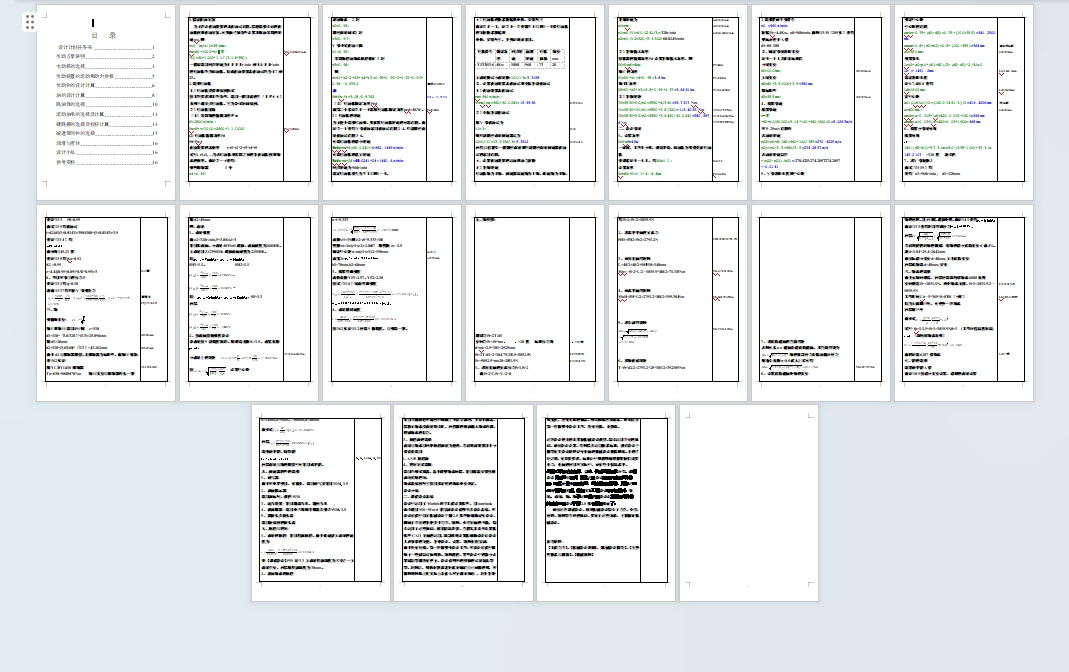Open the first page in the second row
Viewport: 1069px width, 672px height.
point(106,303)
